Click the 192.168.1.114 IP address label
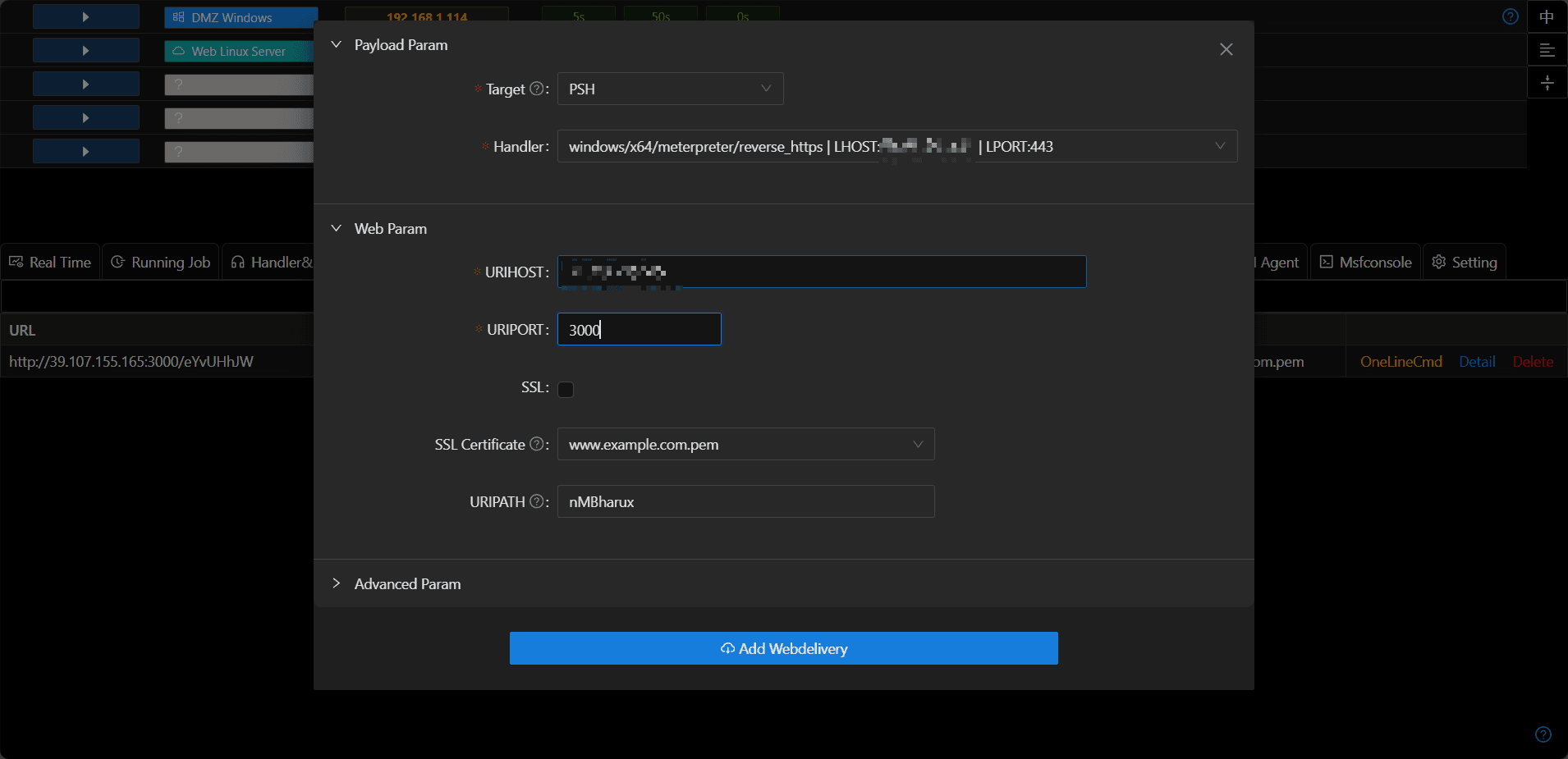Viewport: 1568px width, 759px height. pyautogui.click(x=427, y=16)
